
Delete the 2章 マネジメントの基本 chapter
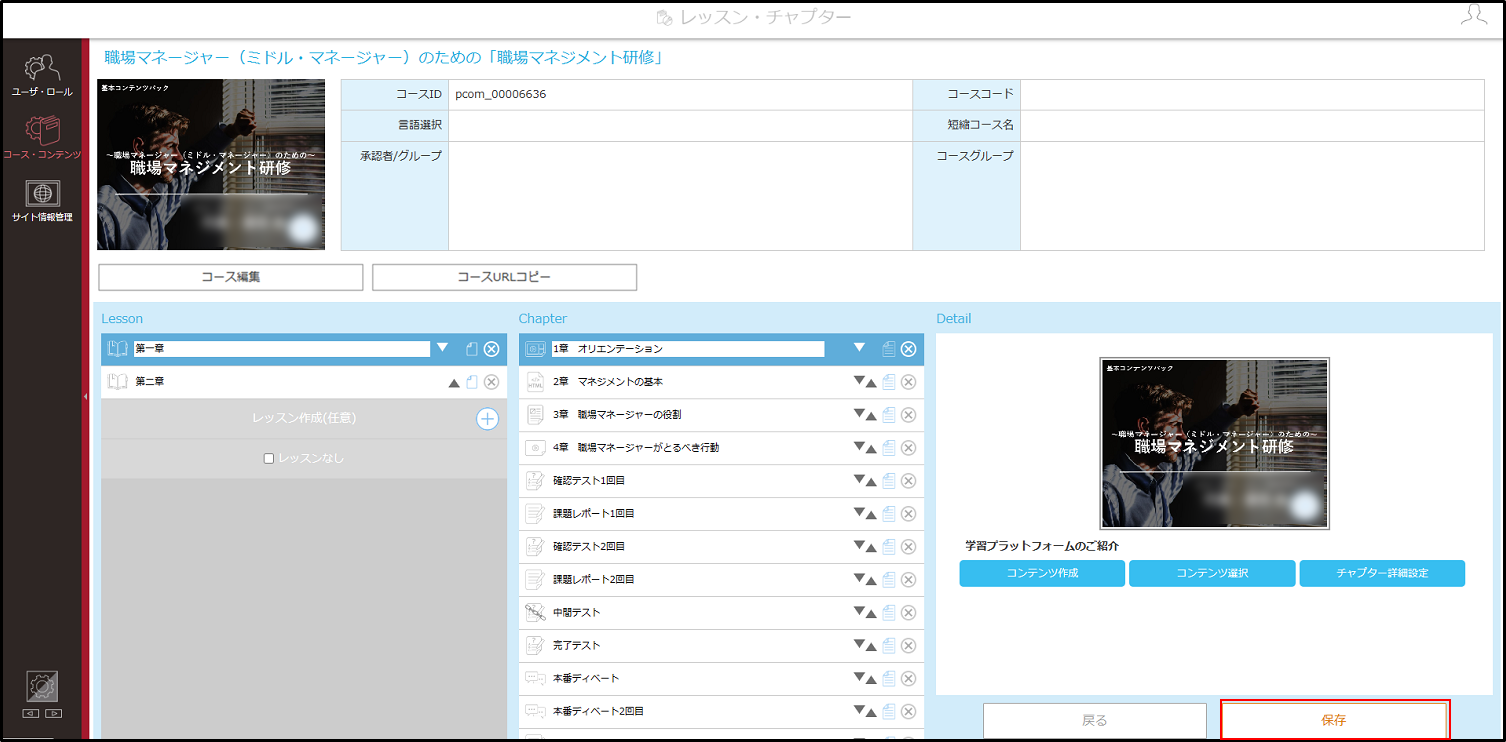coord(908,382)
